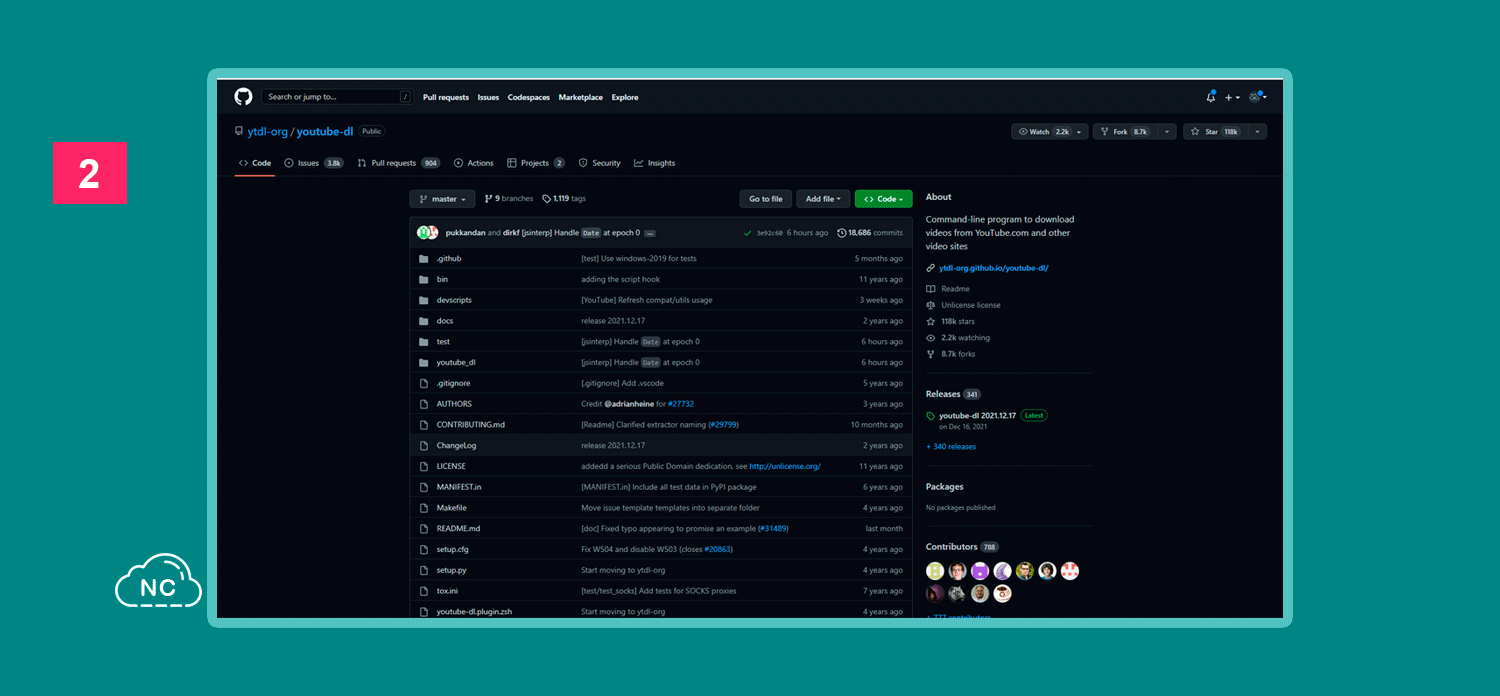
Task: Open the youtube-dl 2021.12.17 release link
Action: coord(977,415)
